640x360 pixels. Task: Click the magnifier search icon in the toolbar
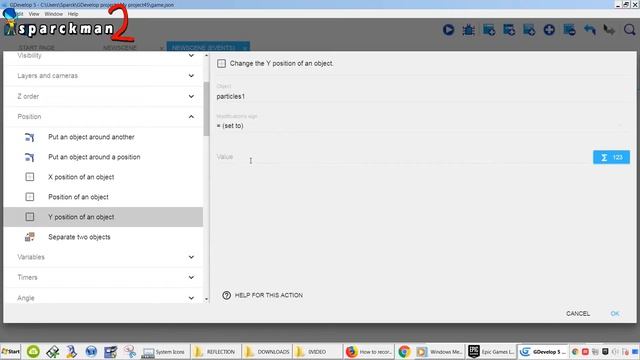click(x=629, y=30)
